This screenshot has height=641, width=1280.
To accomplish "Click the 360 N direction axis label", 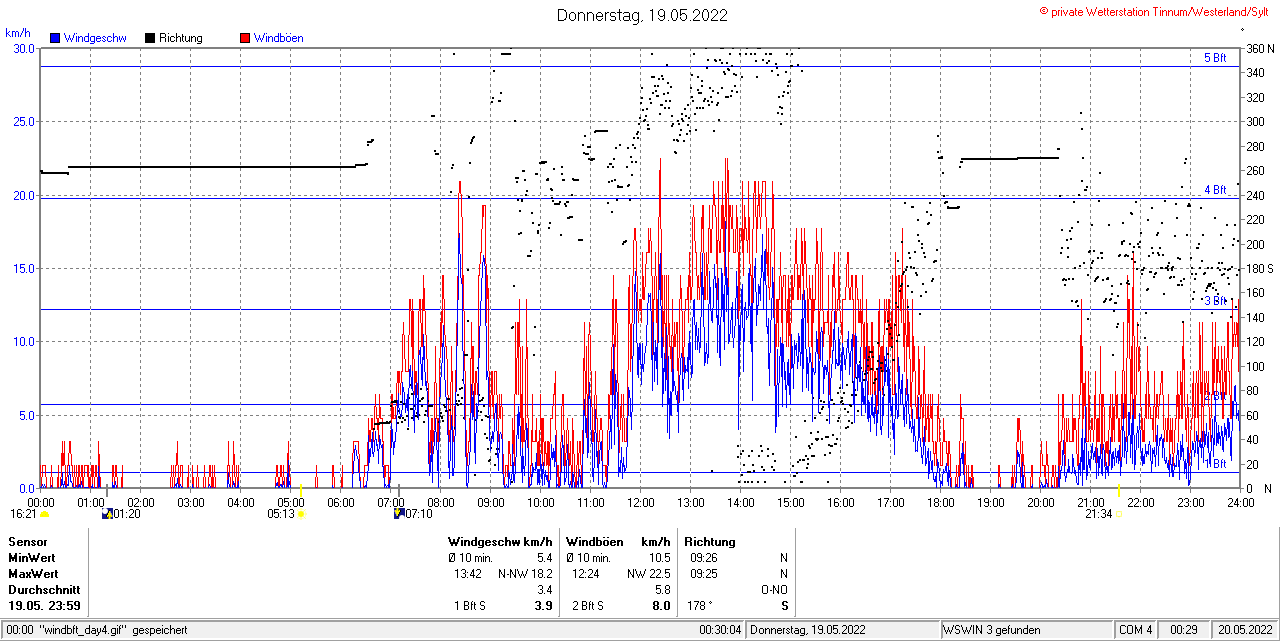I will (x=1260, y=49).
